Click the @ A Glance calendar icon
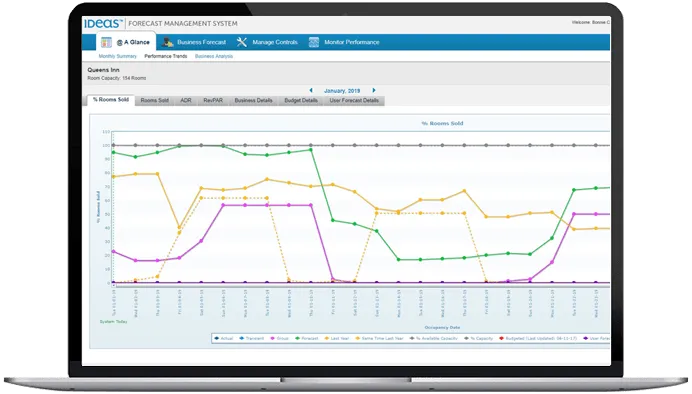Viewport: 692px width, 394px height. (x=106, y=42)
